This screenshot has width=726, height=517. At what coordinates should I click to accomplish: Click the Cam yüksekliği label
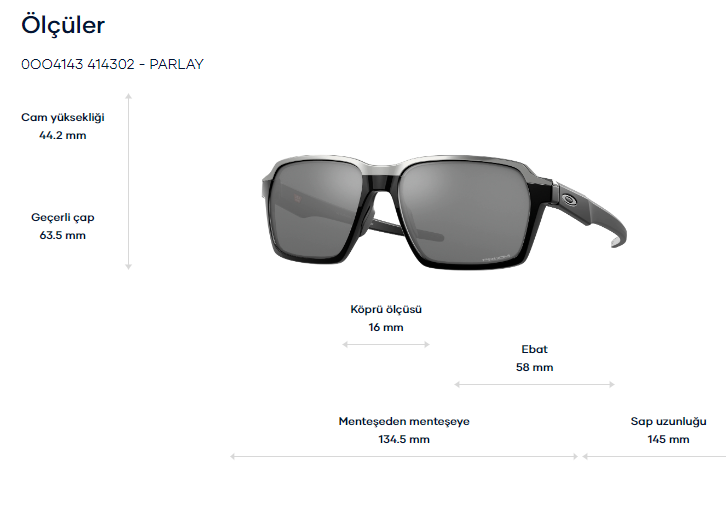[63, 117]
